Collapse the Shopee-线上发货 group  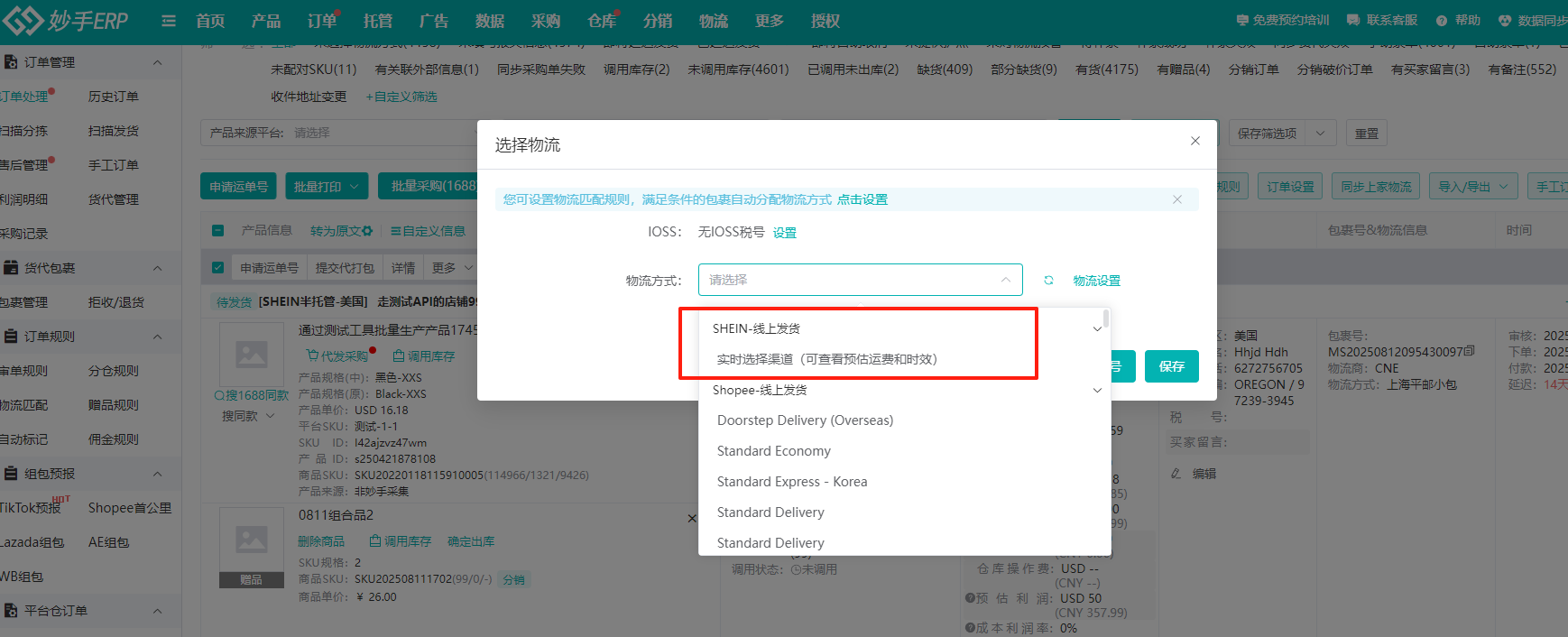point(1097,391)
